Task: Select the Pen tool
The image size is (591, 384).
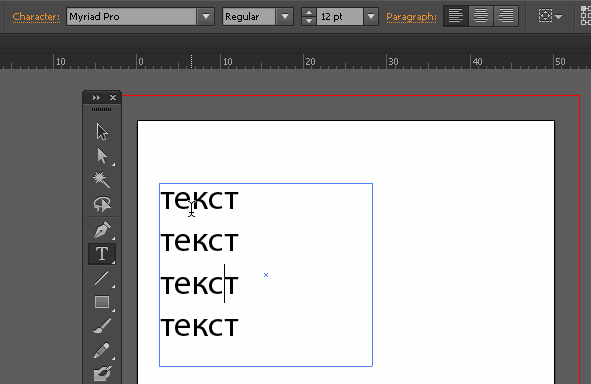Action: pos(102,229)
